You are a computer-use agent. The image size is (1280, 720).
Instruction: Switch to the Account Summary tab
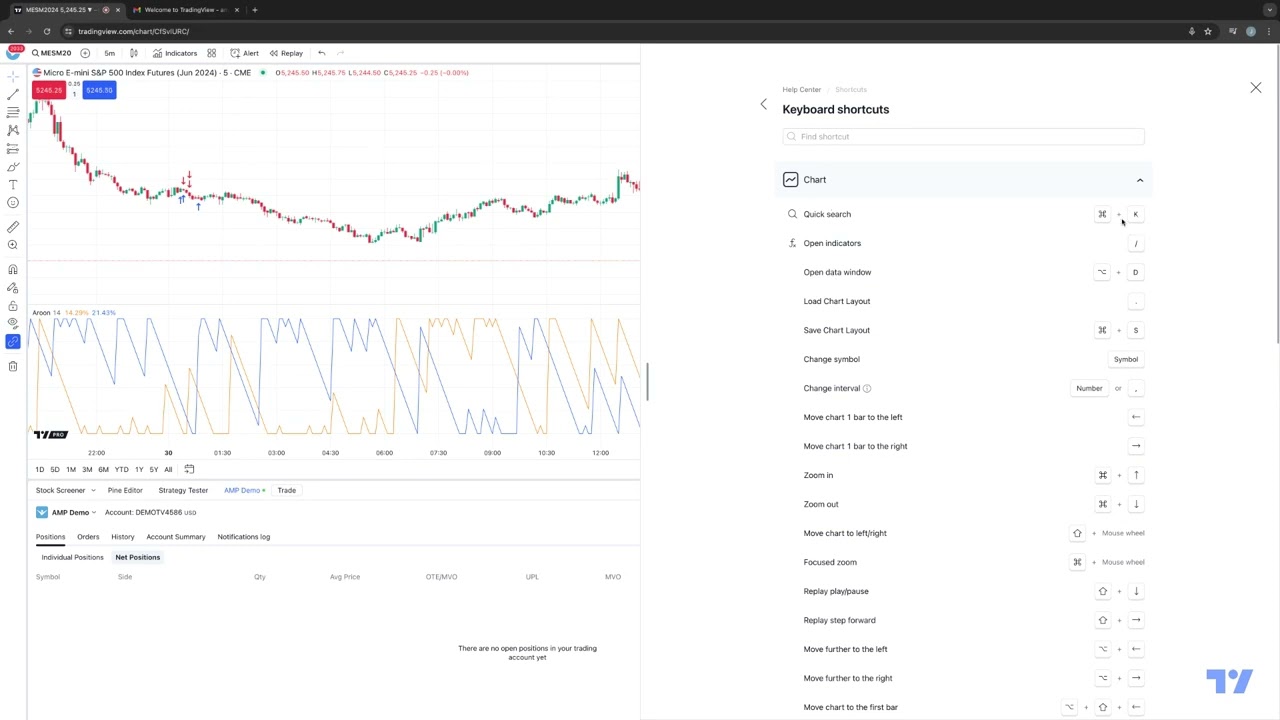(x=176, y=537)
